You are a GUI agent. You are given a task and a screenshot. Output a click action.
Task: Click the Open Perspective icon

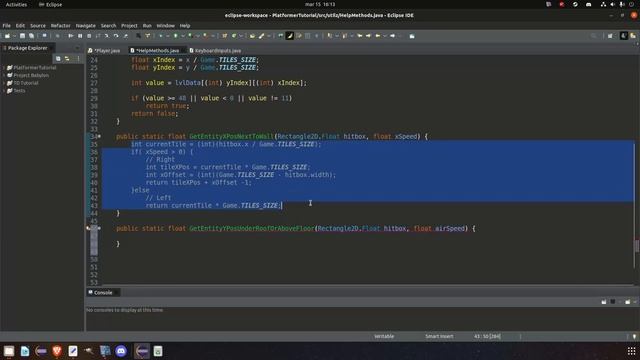[610, 36]
